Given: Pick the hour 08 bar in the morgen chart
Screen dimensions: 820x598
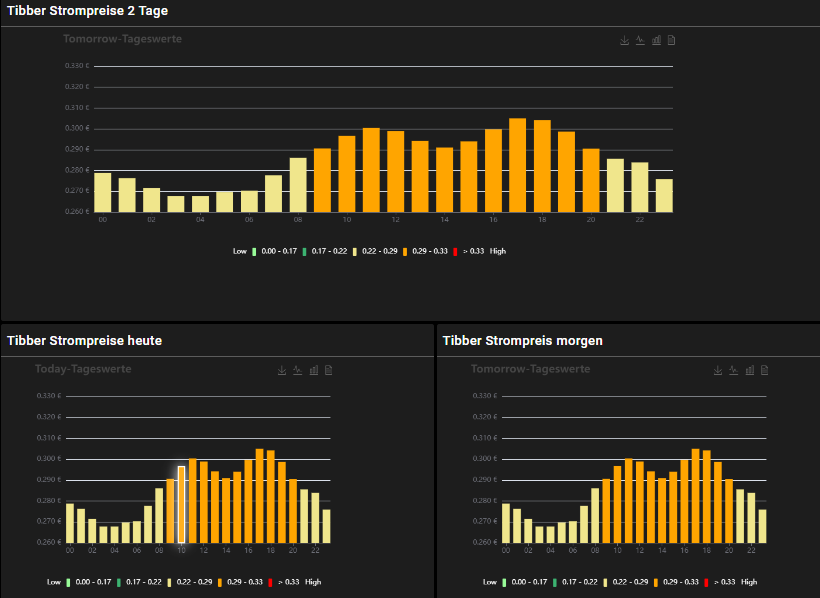Looking at the screenshot, I should (x=595, y=515).
